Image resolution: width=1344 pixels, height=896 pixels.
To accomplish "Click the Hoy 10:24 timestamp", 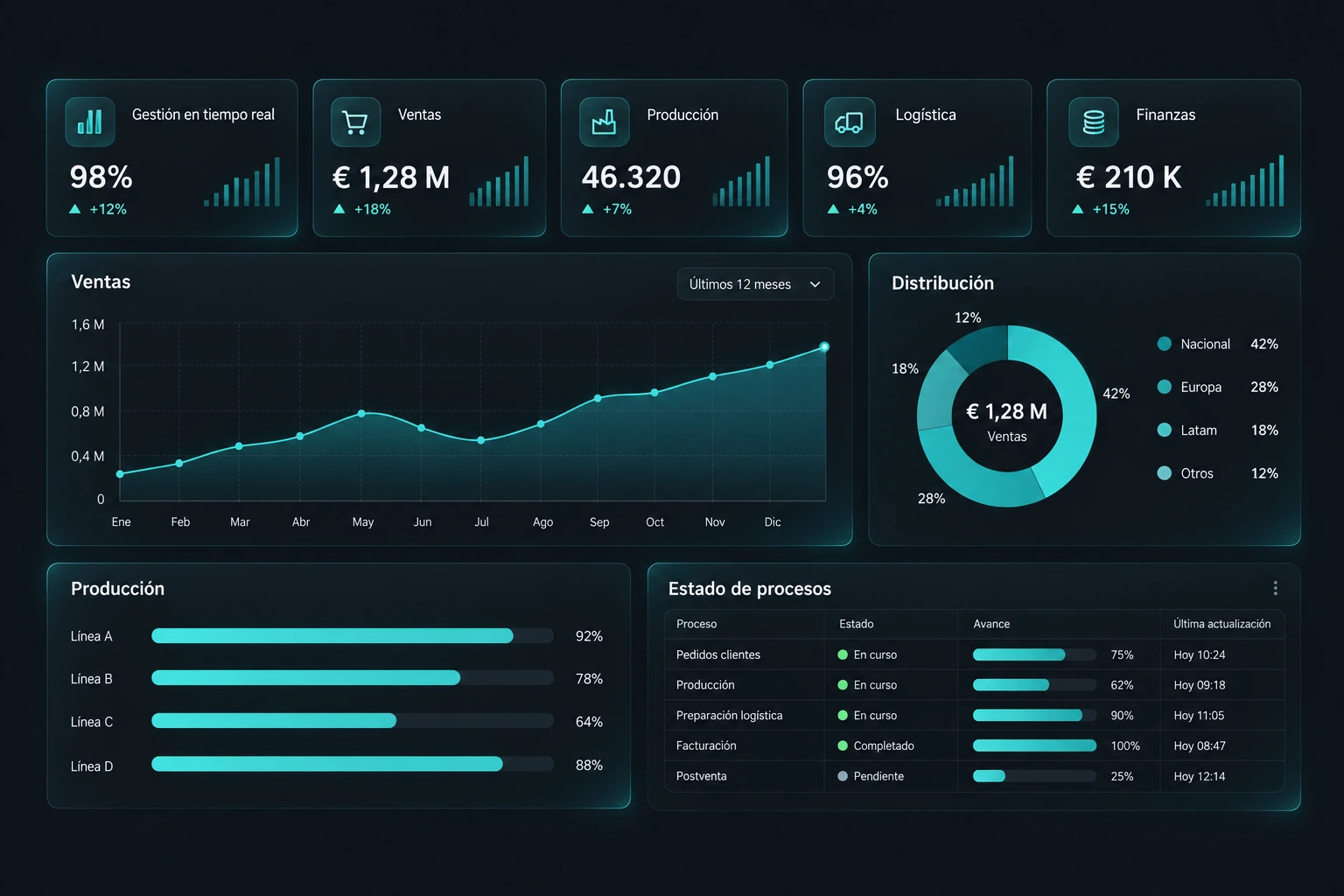I will click(1199, 654).
